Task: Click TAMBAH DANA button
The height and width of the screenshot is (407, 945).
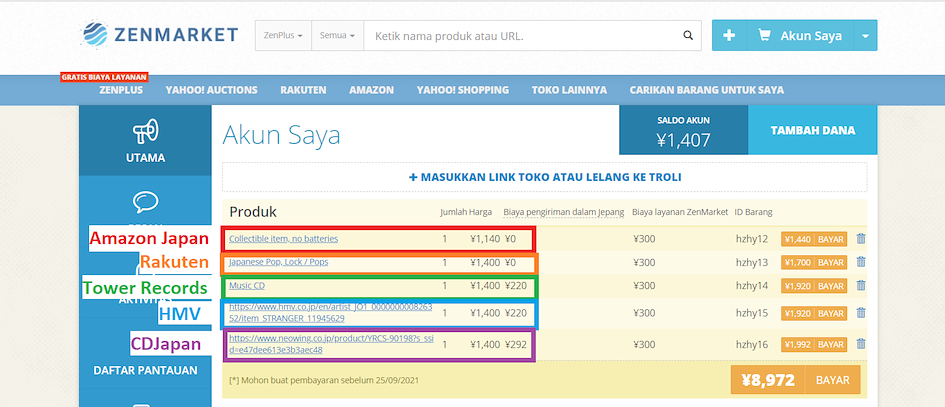Action: pos(812,130)
